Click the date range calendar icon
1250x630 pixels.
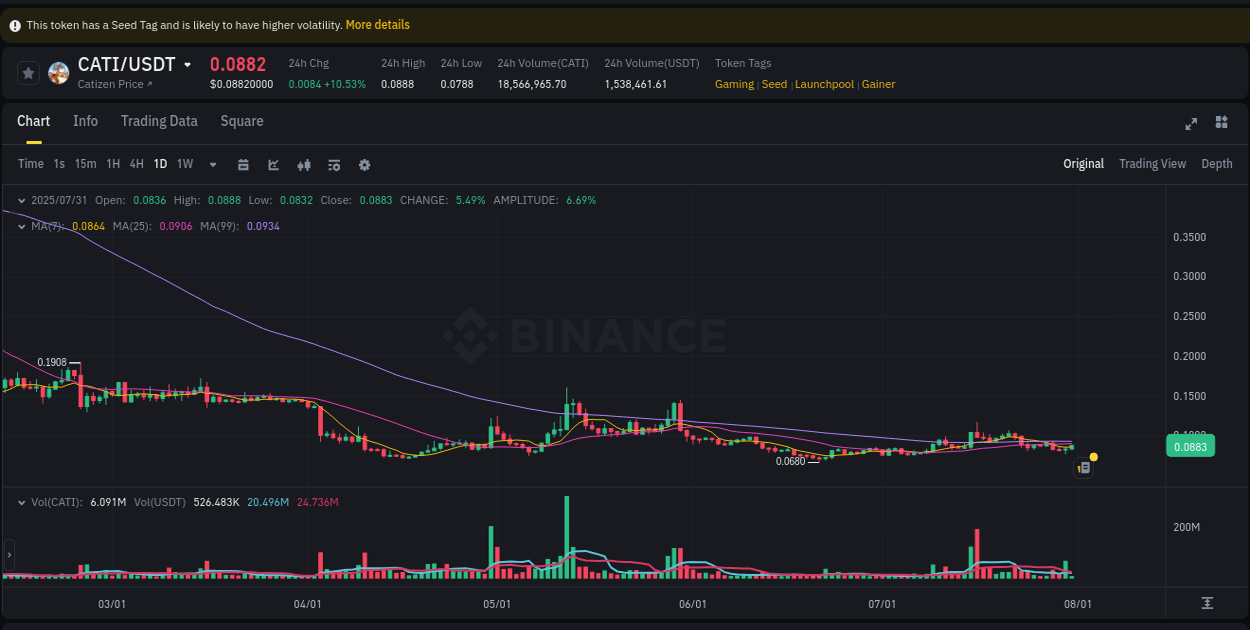[x=243, y=164]
